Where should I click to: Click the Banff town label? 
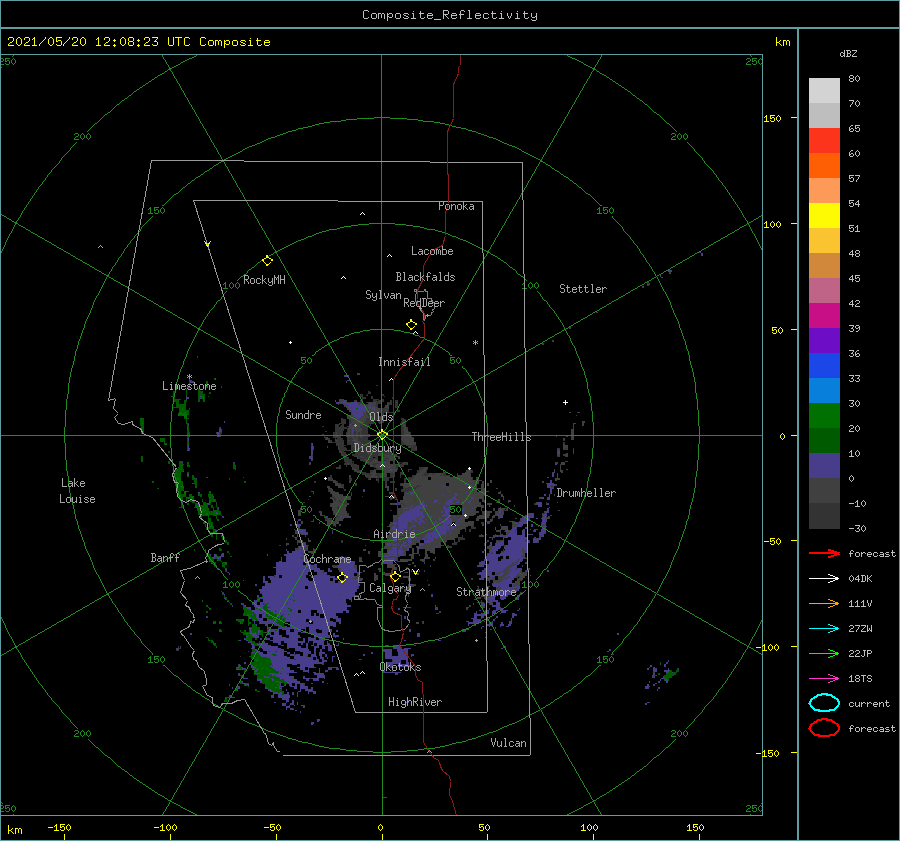click(165, 557)
